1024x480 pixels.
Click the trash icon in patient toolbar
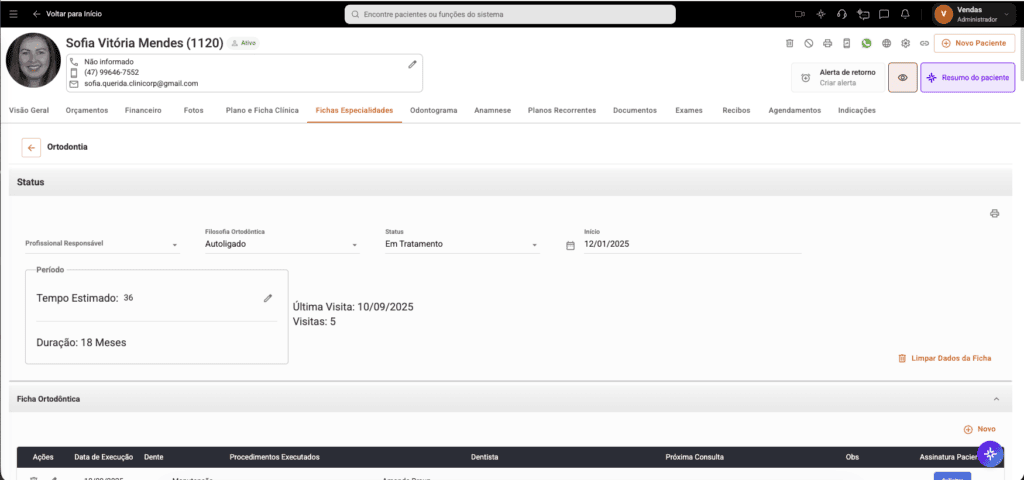789,43
